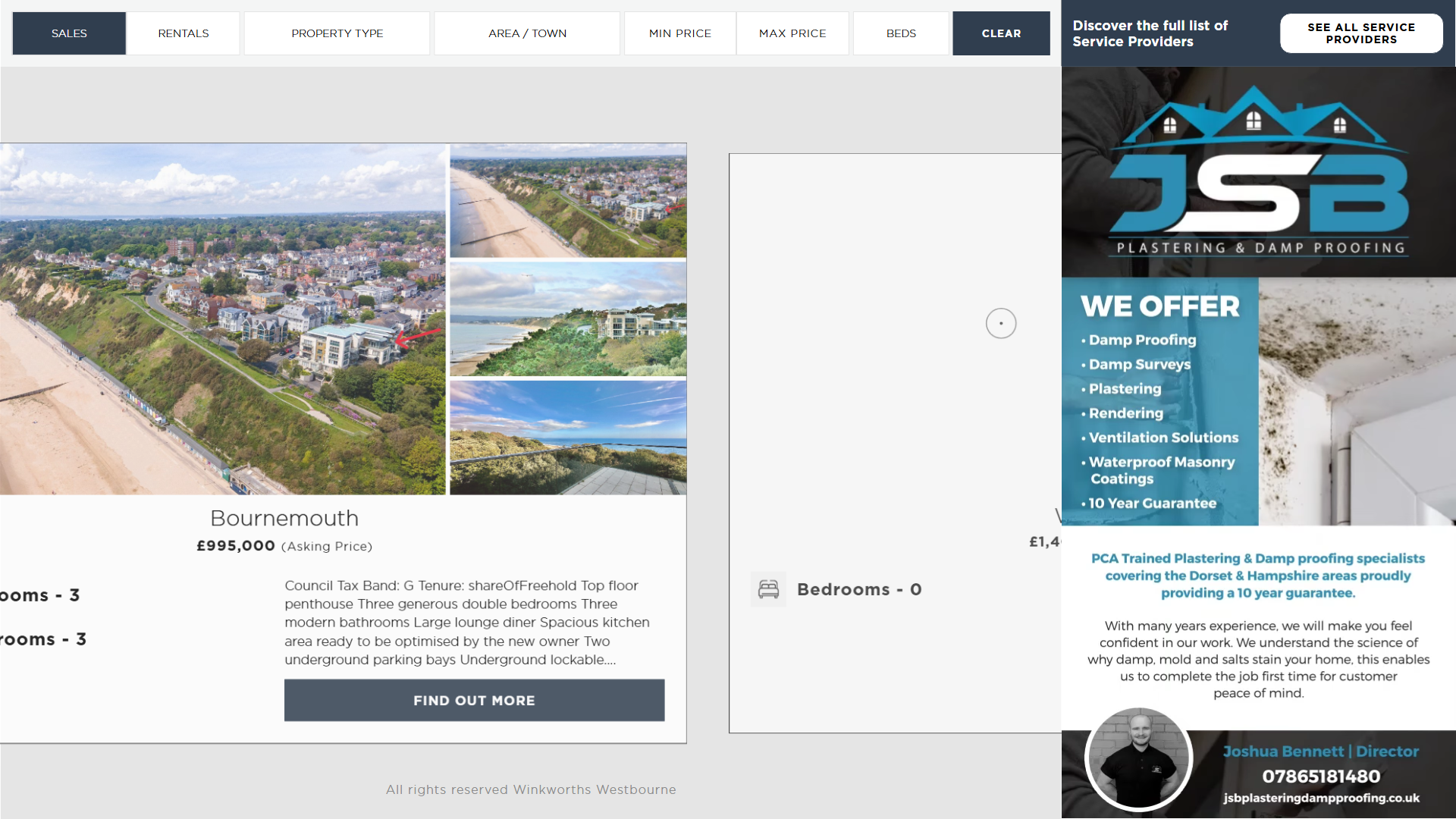This screenshot has height=819, width=1456.
Task: Click the mouldy ceiling advert image
Action: (x=1357, y=401)
